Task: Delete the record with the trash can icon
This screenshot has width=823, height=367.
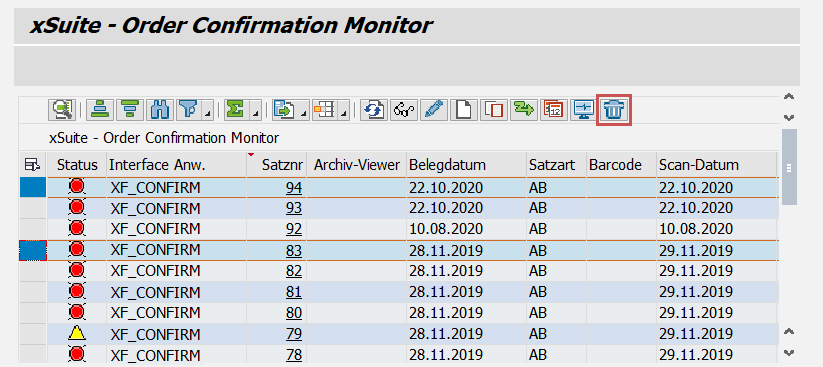Action: 614,110
